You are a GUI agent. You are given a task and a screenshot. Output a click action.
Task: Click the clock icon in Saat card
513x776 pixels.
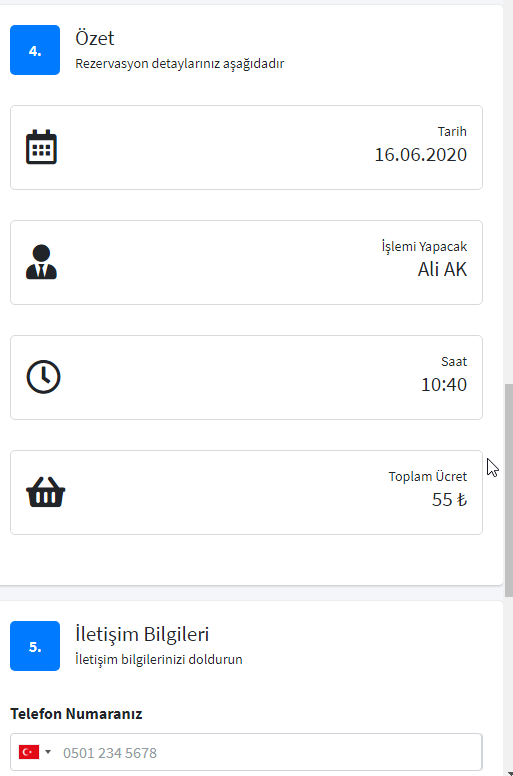(44, 377)
